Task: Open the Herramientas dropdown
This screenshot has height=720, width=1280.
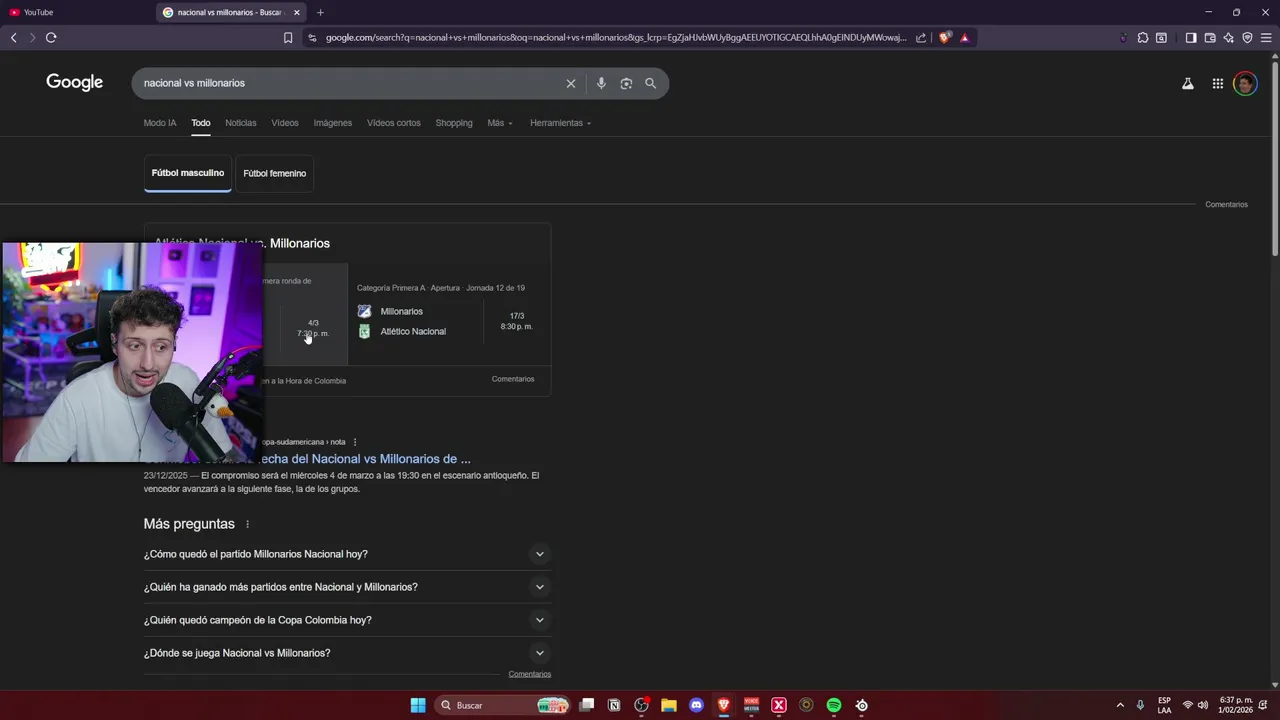Action: pyautogui.click(x=560, y=123)
